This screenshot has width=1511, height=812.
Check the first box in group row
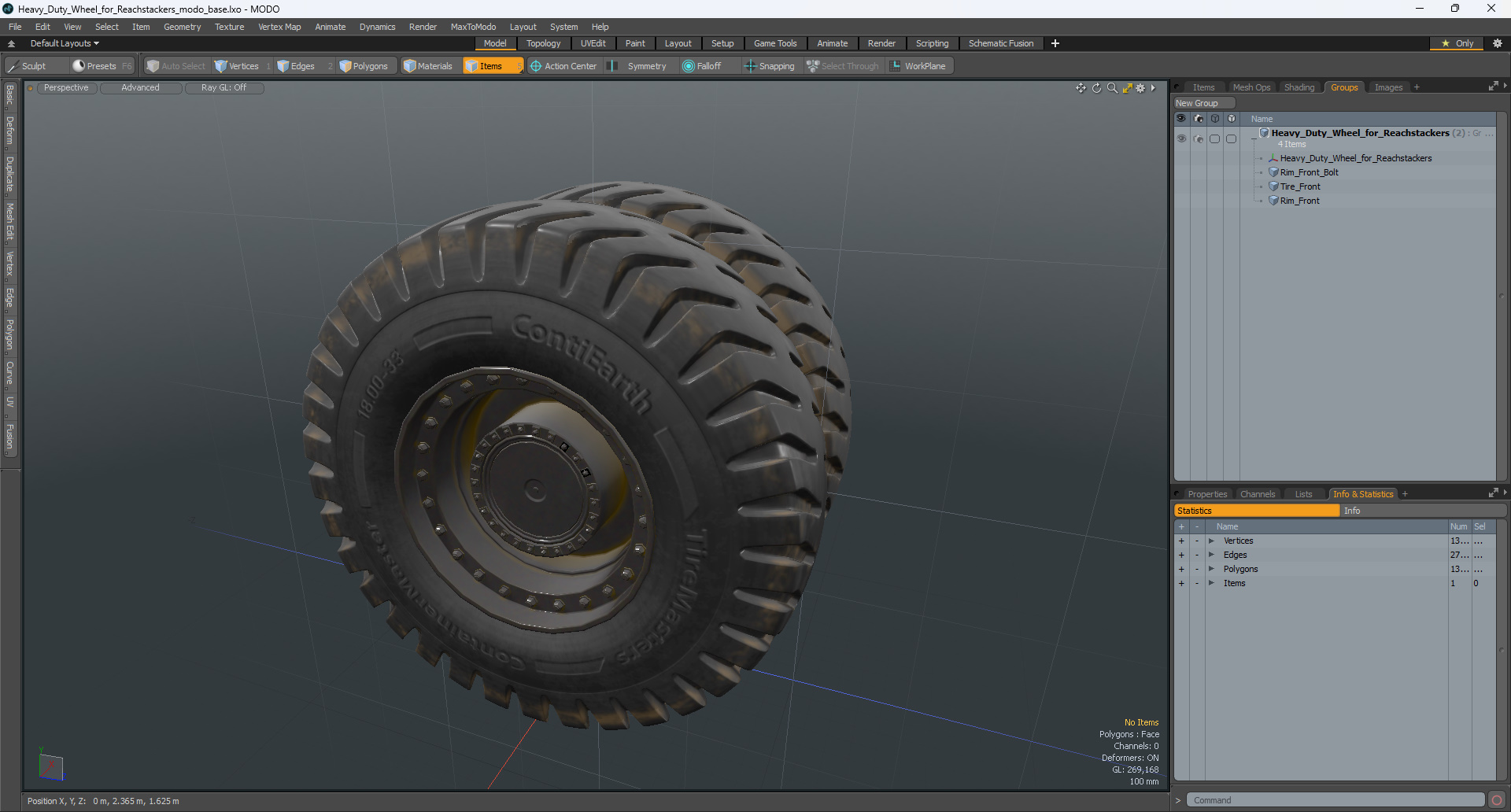click(x=1215, y=138)
